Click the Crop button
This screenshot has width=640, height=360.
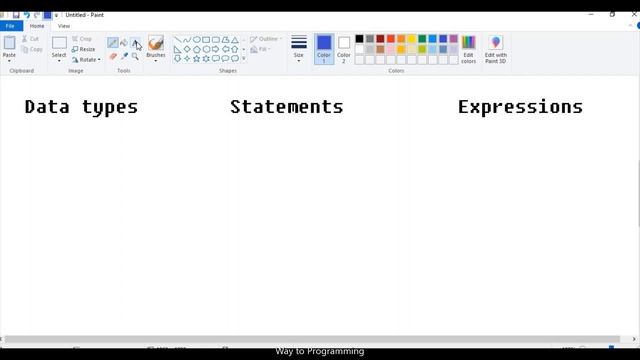coord(82,39)
